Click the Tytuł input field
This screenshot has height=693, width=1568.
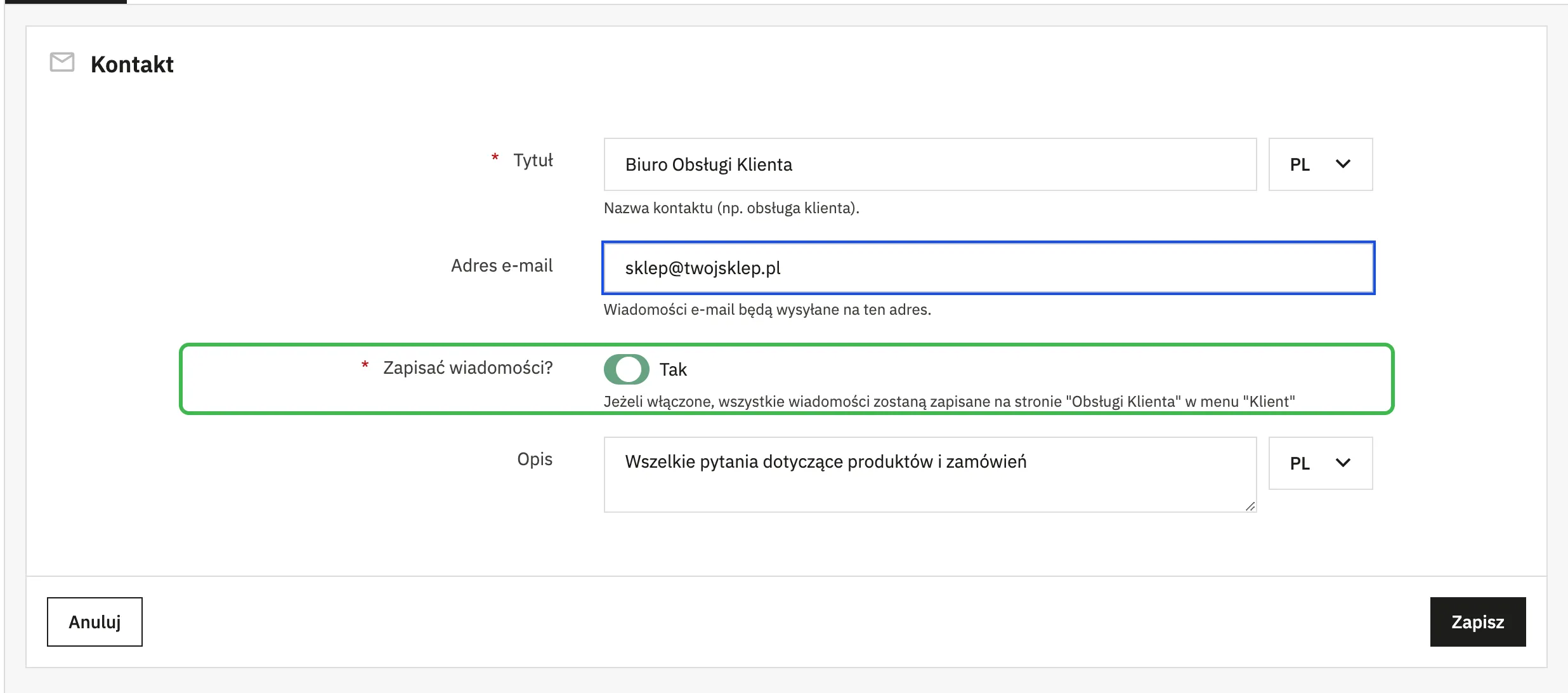pyautogui.click(x=930, y=164)
